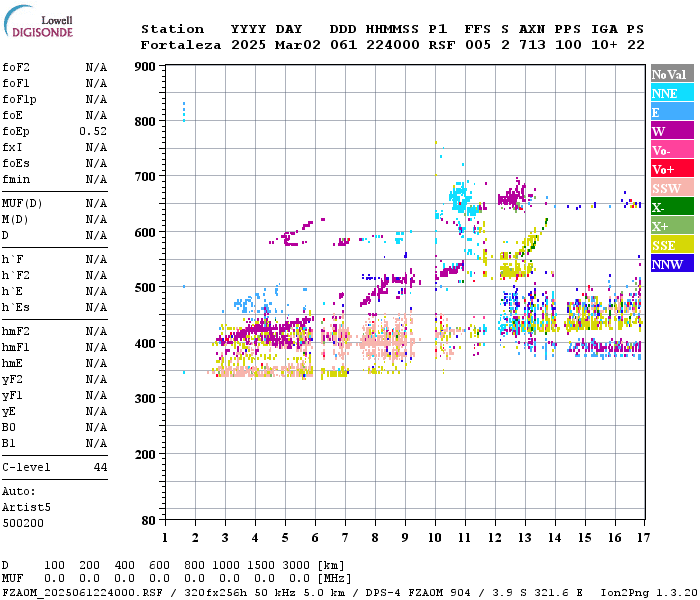Click the foEs parameter label

(16, 163)
